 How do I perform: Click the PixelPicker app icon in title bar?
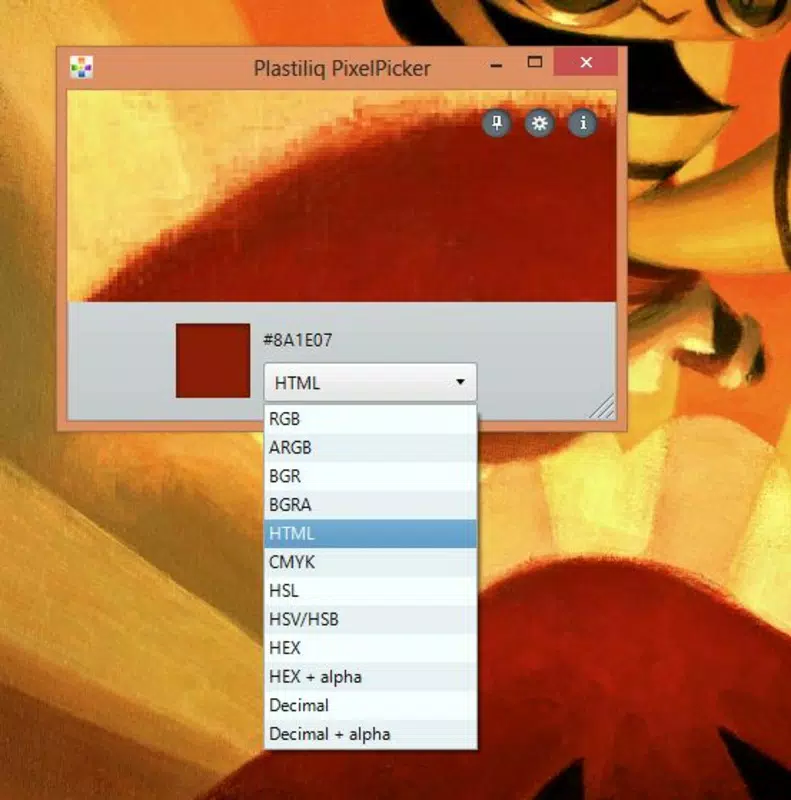(82, 67)
